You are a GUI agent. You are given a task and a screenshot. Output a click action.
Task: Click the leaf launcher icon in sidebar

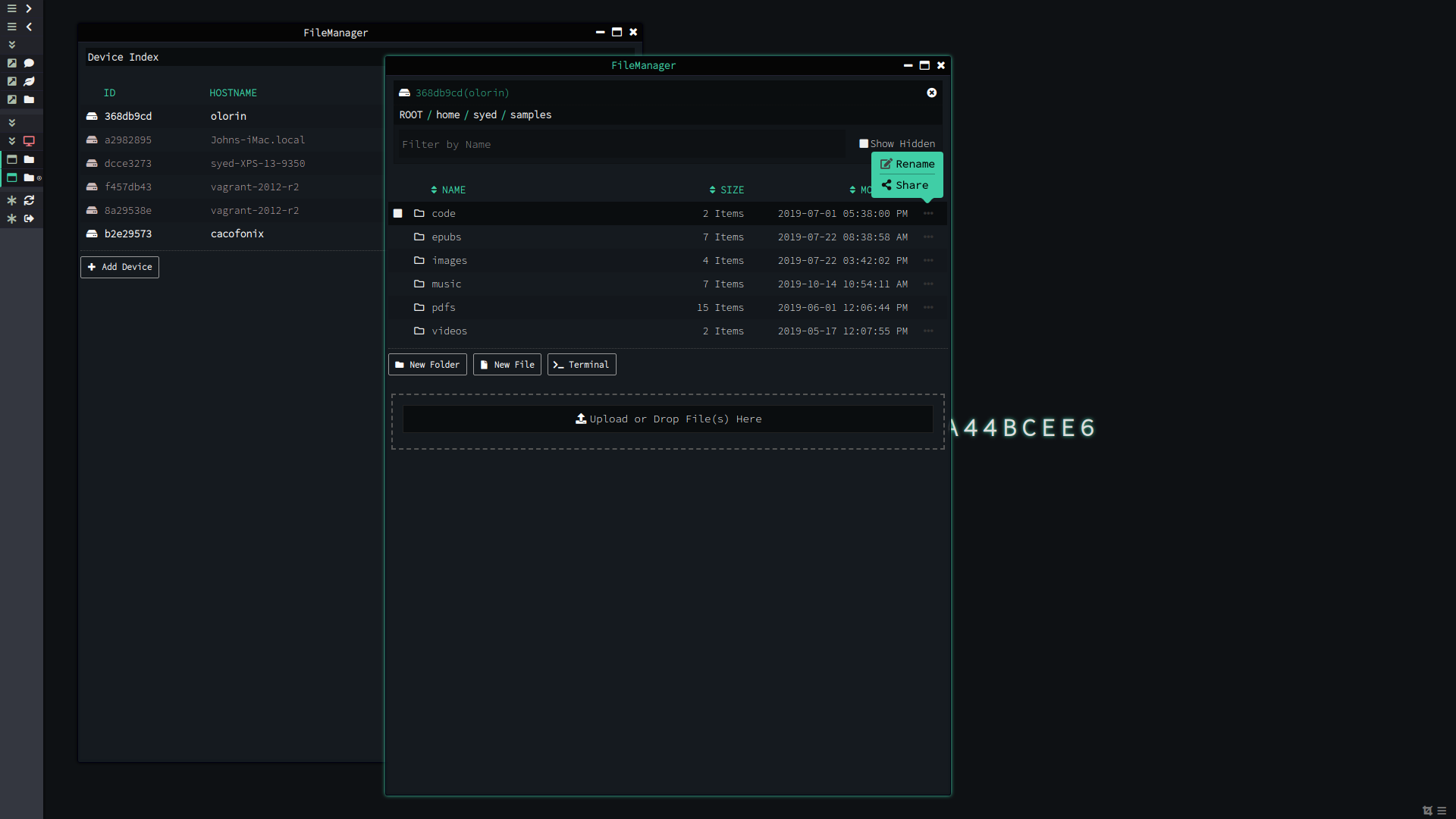pos(29,81)
